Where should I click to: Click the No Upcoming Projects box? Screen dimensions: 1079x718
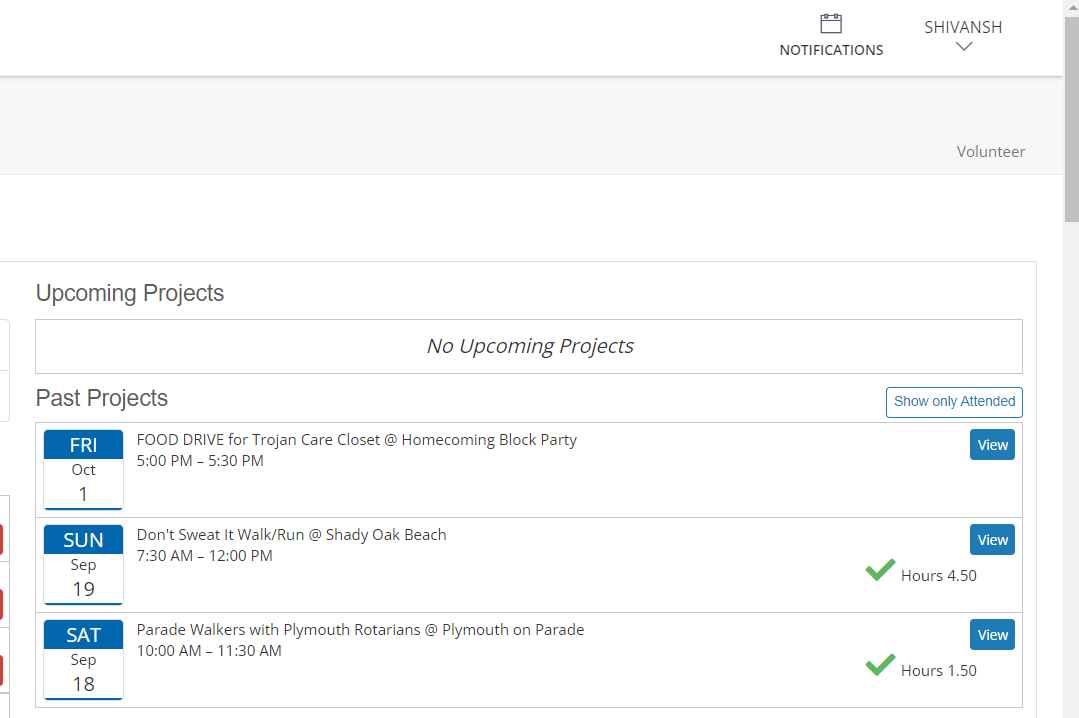pos(529,347)
